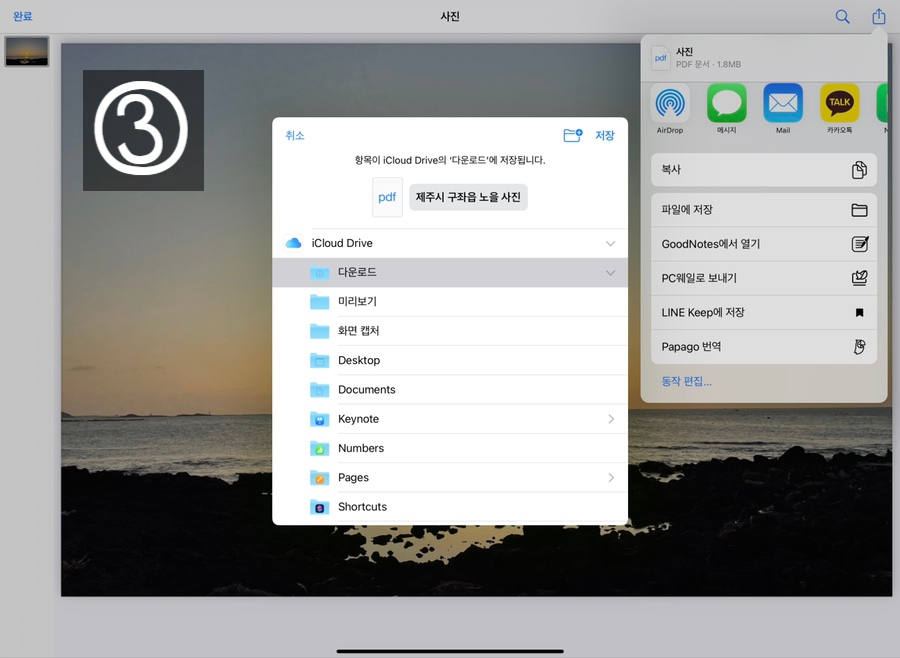Screen dimensions: 900x658
Task: Collapse the 다운로드 folder chevron
Action: pyautogui.click(x=610, y=273)
